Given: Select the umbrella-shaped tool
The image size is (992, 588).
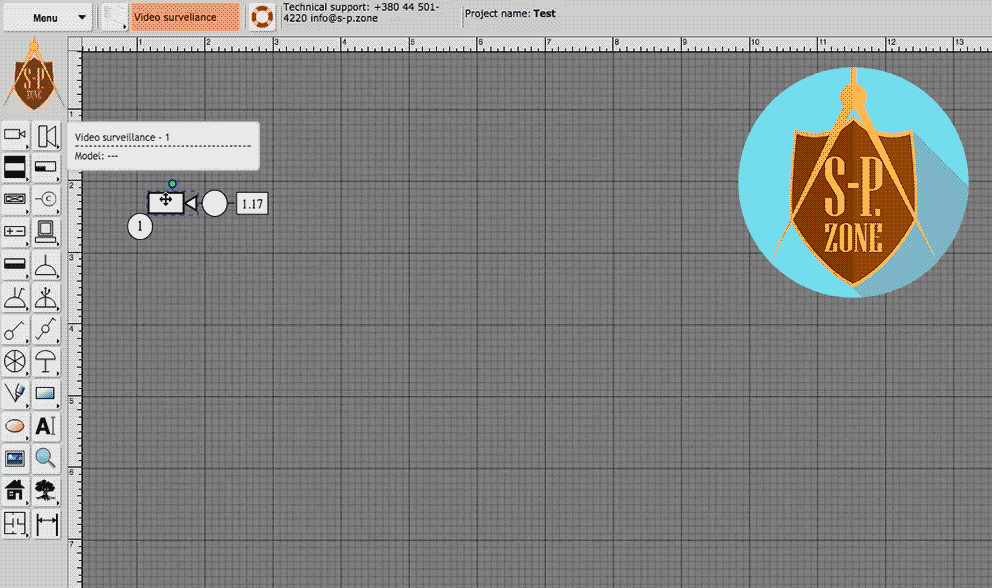Looking at the screenshot, I should pyautogui.click(x=46, y=361).
